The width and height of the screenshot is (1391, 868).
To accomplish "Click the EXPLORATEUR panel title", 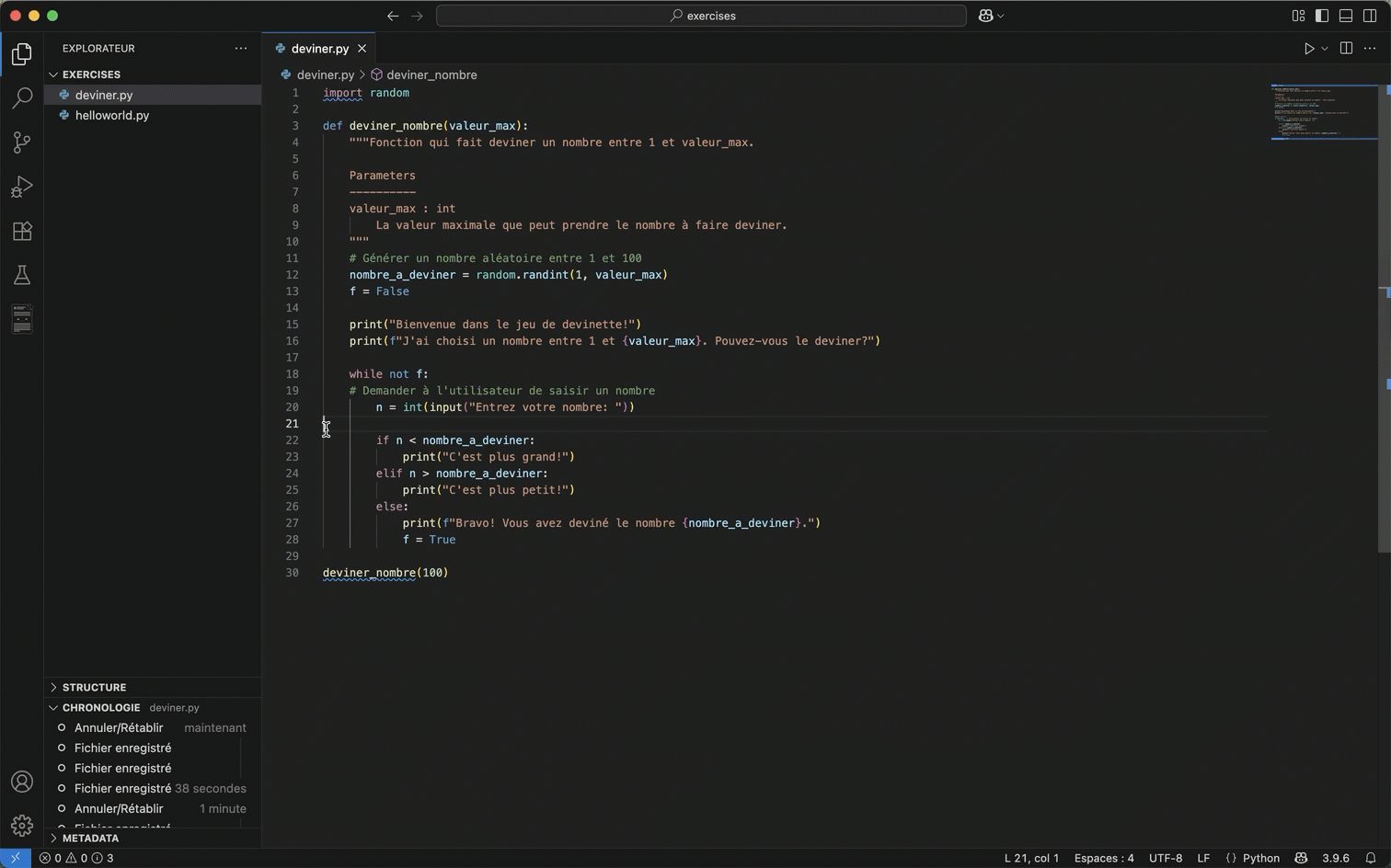I will click(98, 48).
